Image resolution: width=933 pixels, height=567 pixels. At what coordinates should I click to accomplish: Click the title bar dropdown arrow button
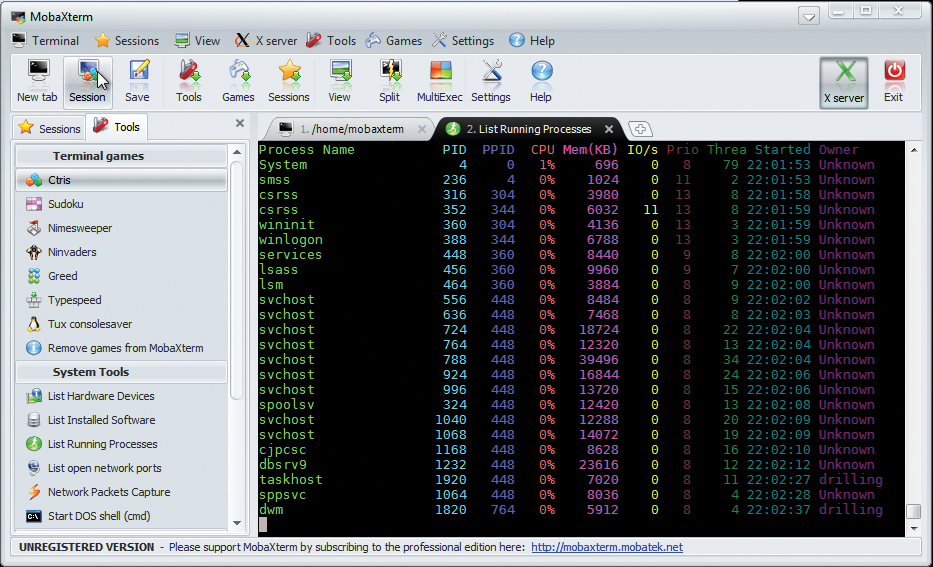tap(809, 17)
